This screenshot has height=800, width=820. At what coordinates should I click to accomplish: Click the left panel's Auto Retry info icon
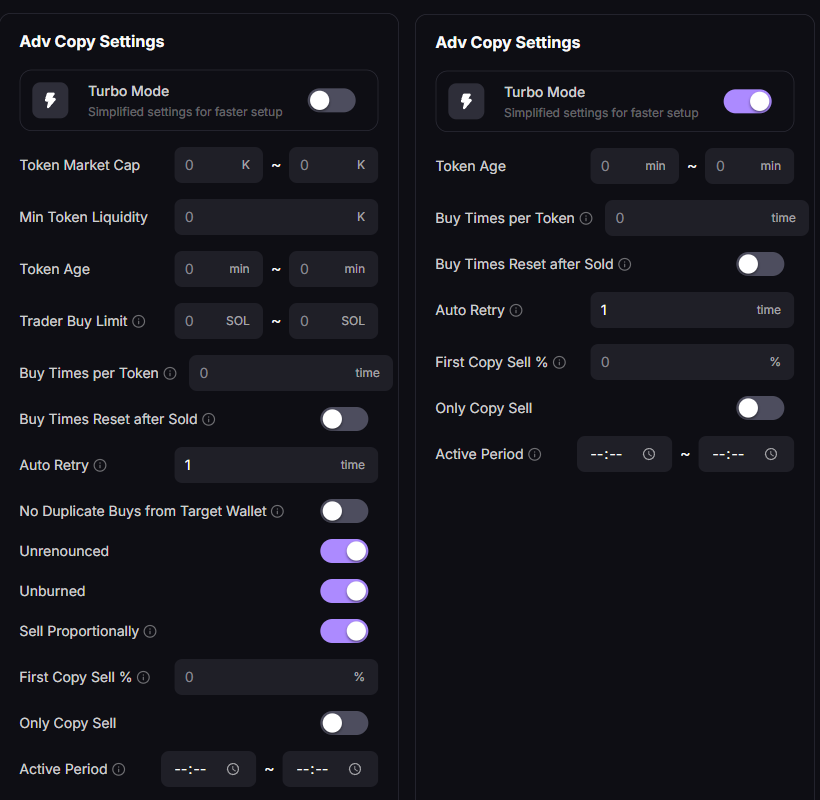coord(100,465)
